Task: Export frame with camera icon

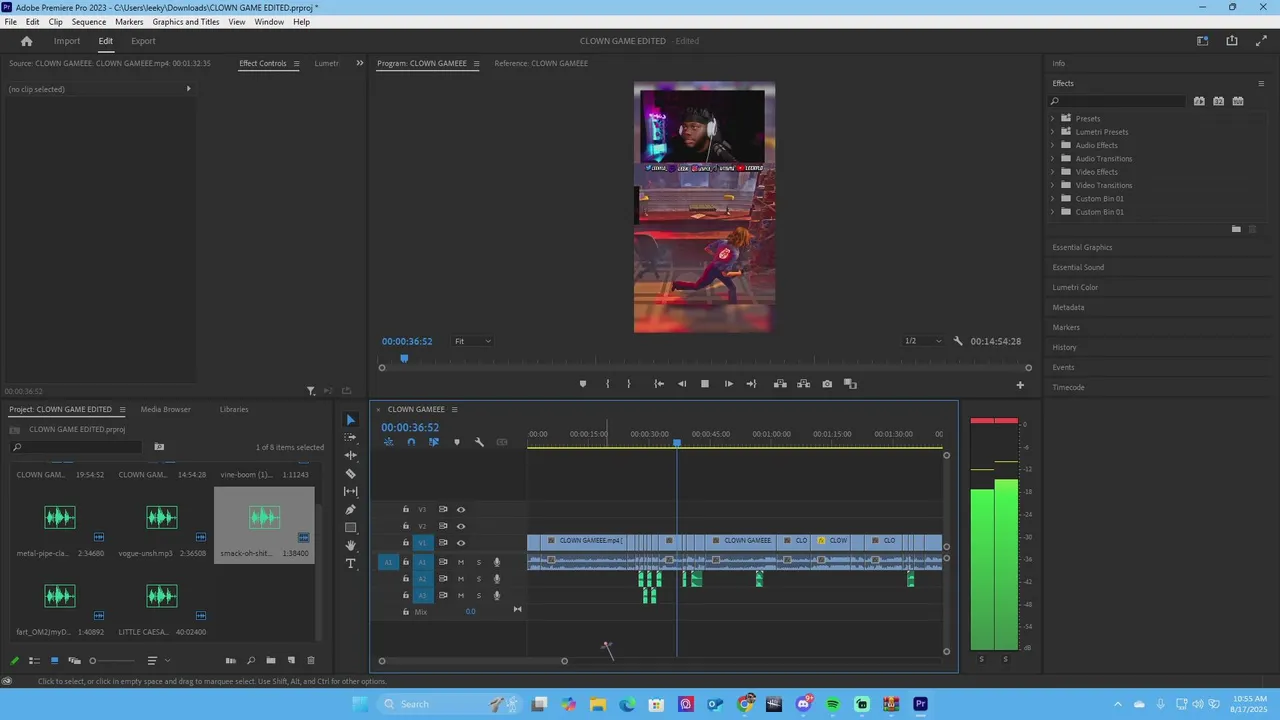Action: click(x=827, y=384)
